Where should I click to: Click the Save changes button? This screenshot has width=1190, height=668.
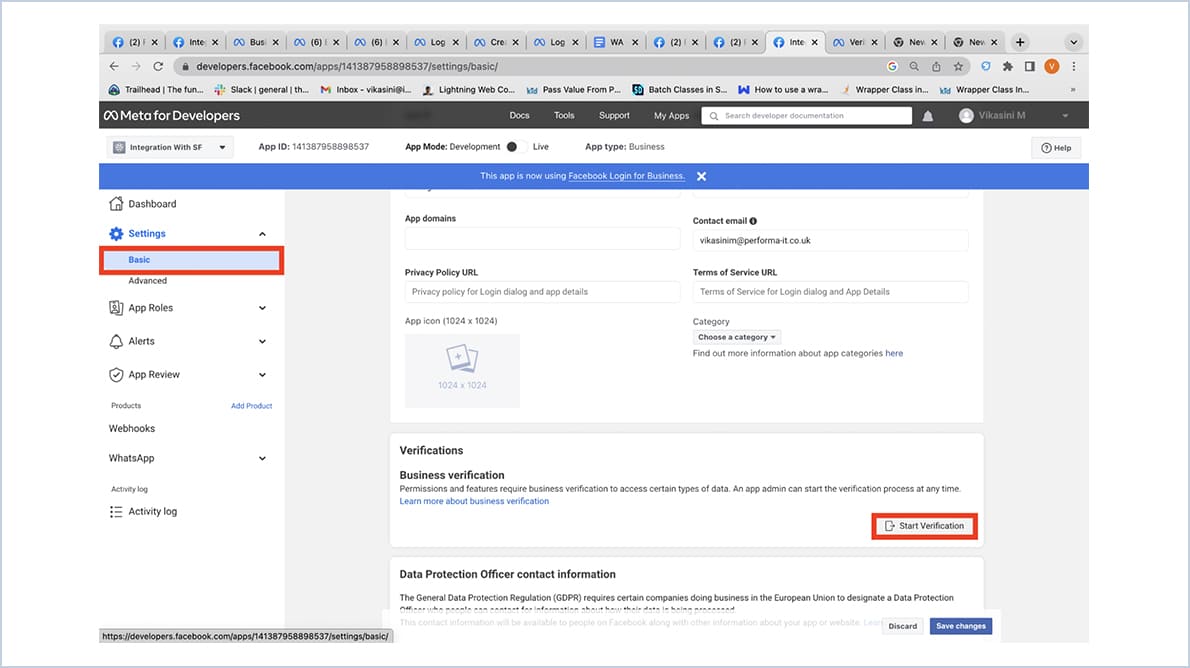pyautogui.click(x=960, y=625)
